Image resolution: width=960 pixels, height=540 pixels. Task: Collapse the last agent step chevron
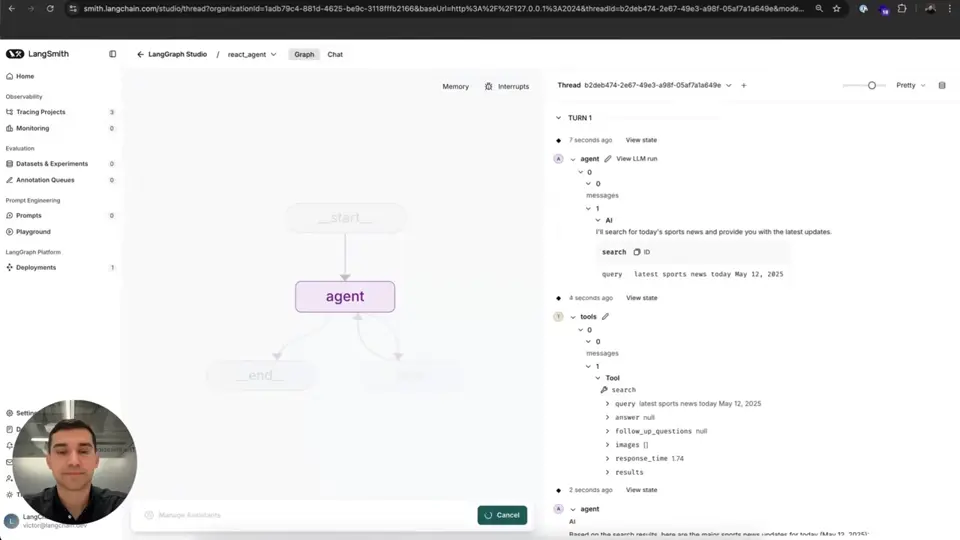coord(573,509)
